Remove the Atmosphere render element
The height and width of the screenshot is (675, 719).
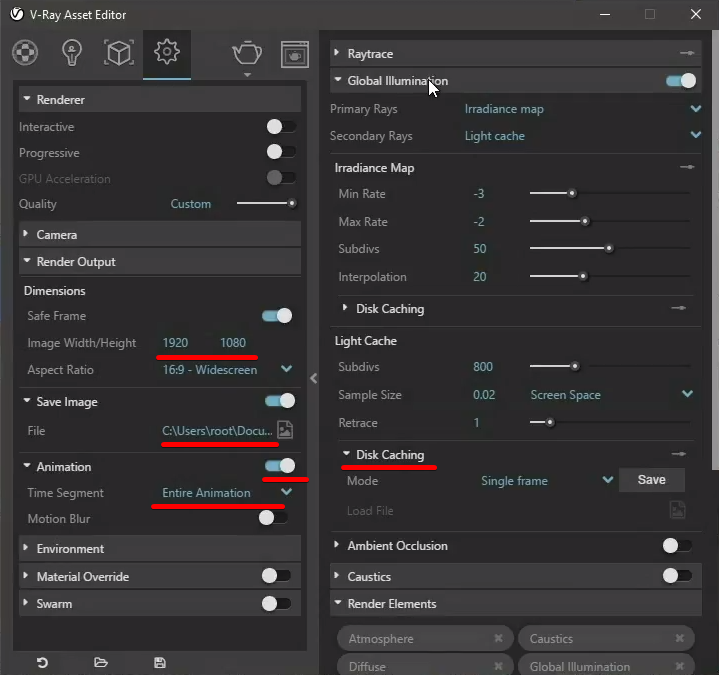coord(498,638)
